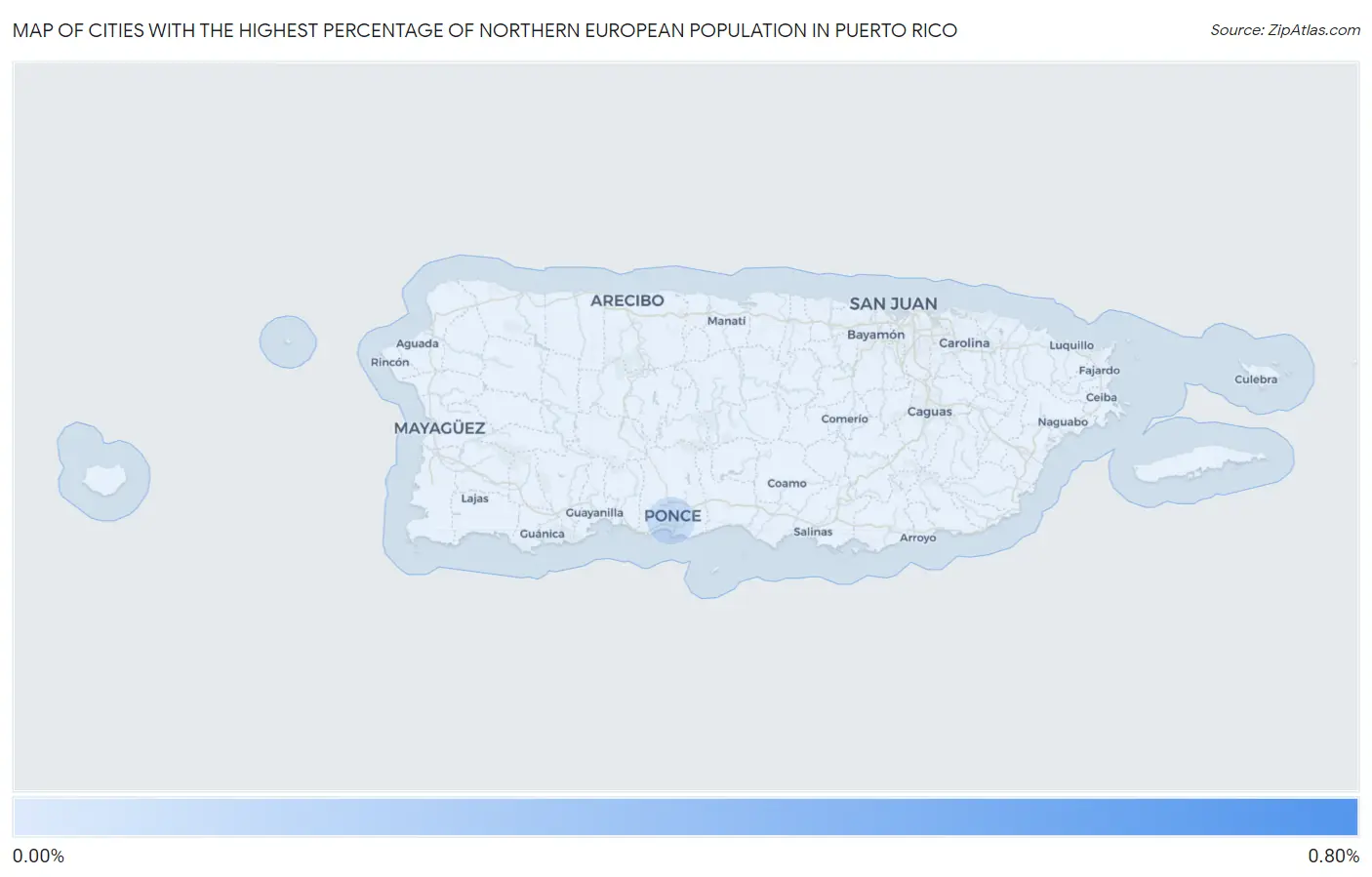Click the Ponce highlighted circle marker

point(669,520)
